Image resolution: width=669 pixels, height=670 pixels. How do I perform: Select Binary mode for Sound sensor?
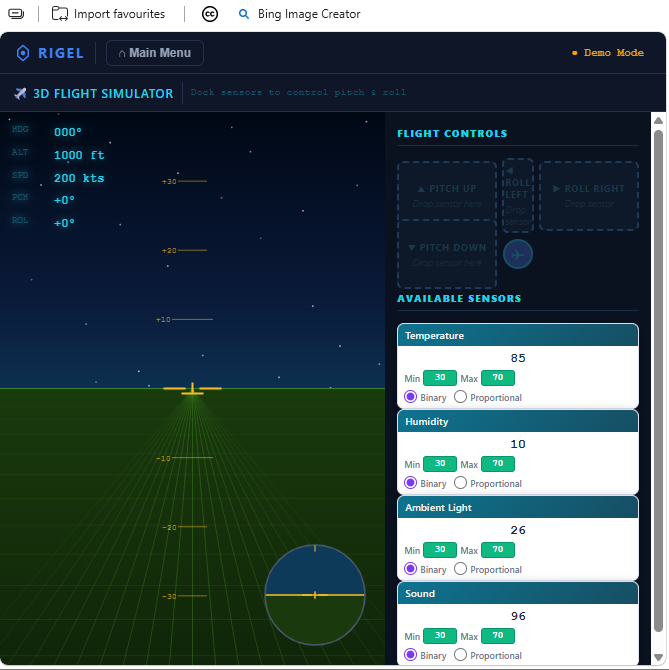coord(411,655)
